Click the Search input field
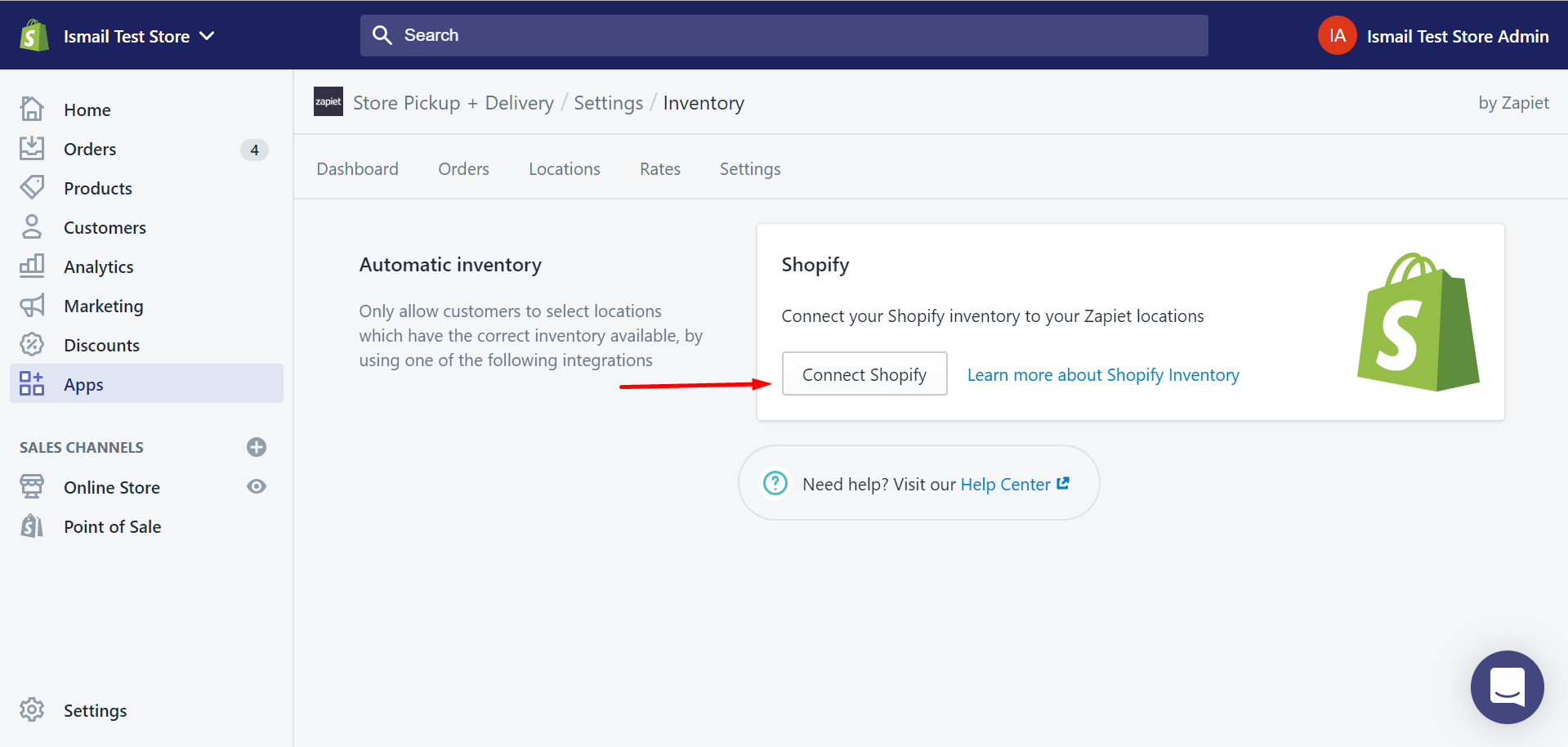The image size is (1568, 747). point(784,35)
